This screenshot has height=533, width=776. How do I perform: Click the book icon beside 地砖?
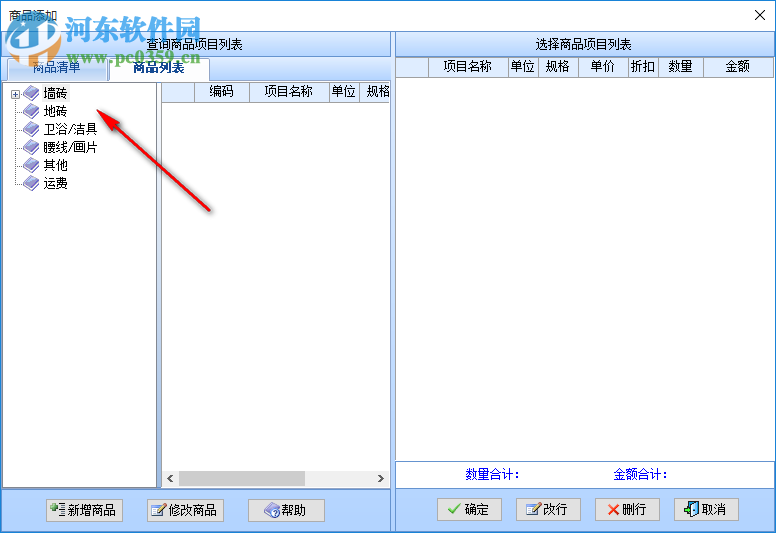(x=31, y=111)
